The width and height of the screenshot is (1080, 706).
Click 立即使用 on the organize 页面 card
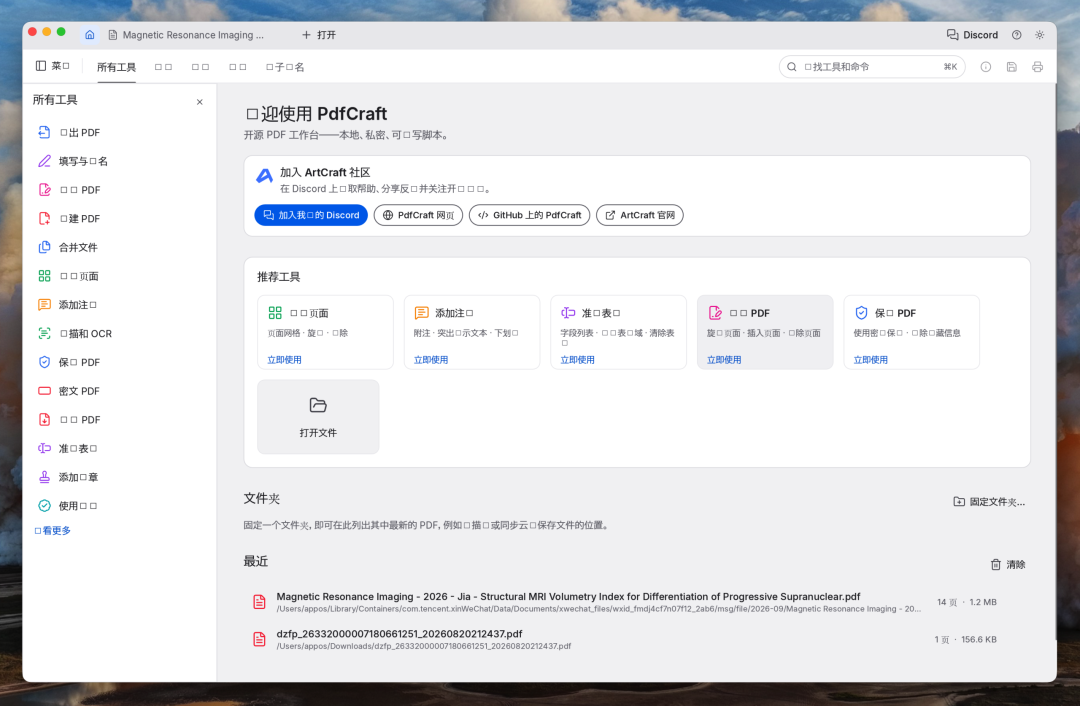(284, 360)
